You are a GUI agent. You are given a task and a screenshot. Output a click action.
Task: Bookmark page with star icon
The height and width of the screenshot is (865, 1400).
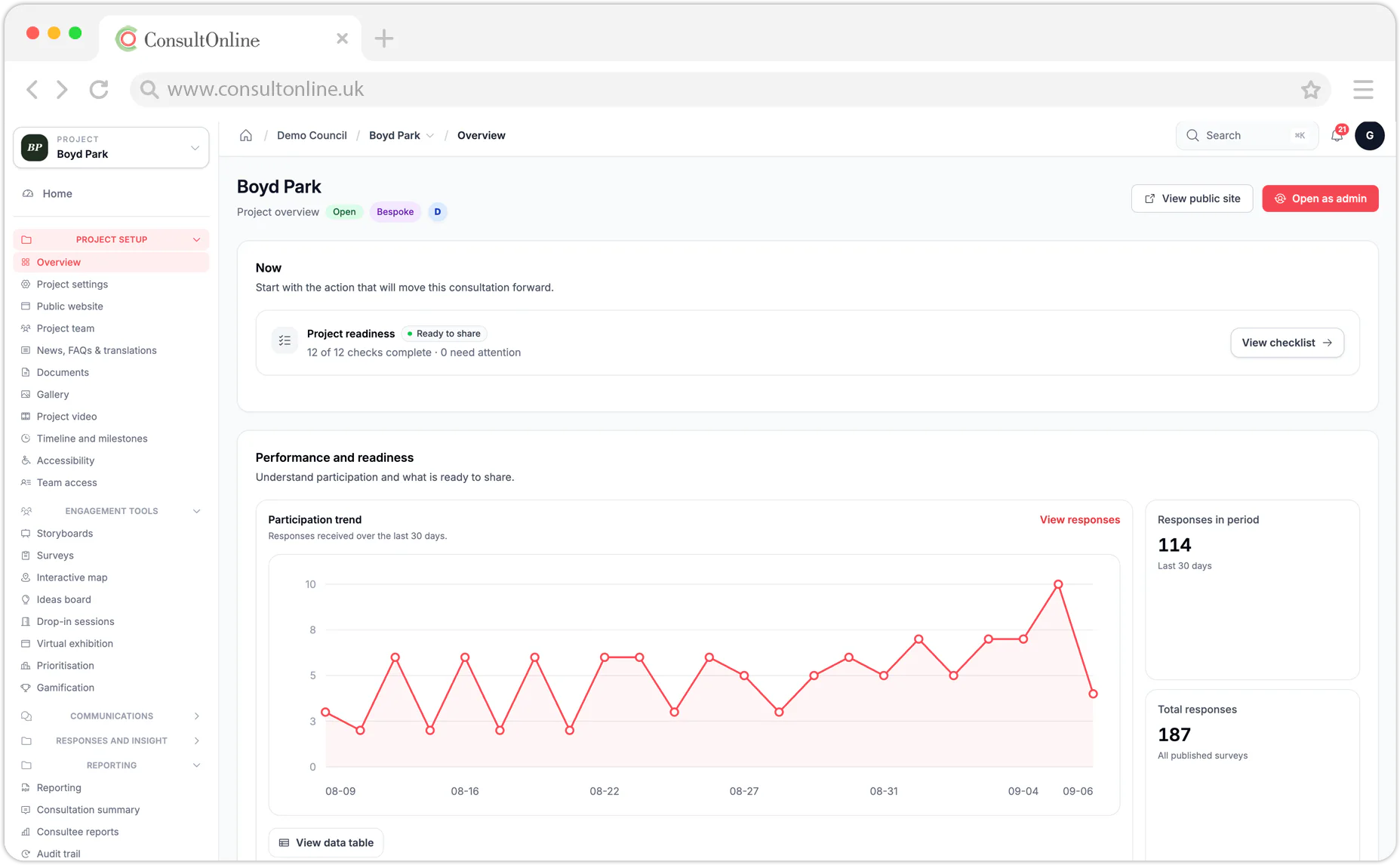pyautogui.click(x=1311, y=90)
